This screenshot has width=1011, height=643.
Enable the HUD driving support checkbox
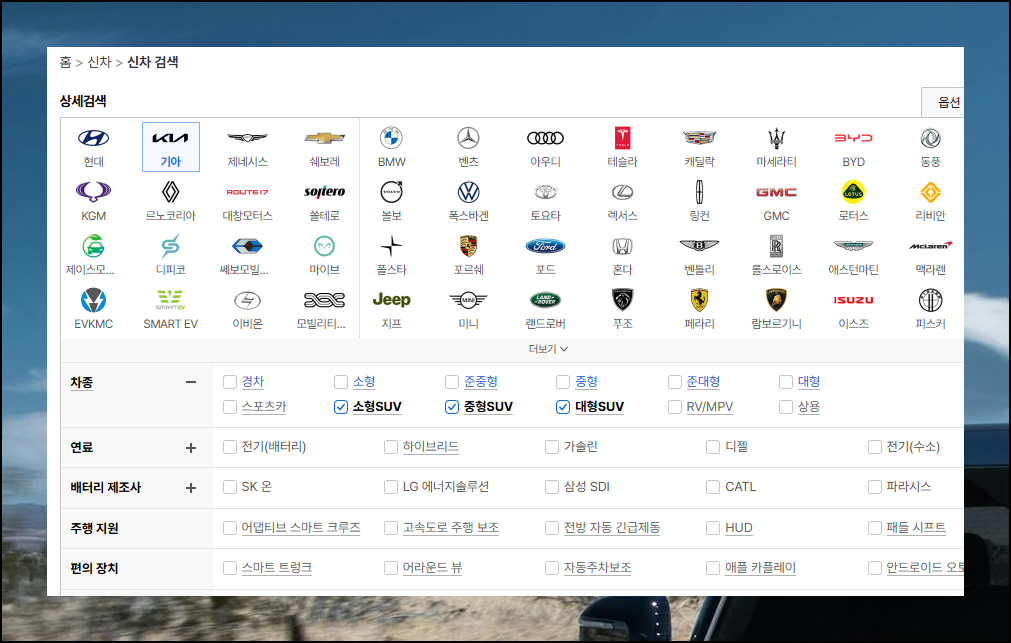pyautogui.click(x=713, y=528)
